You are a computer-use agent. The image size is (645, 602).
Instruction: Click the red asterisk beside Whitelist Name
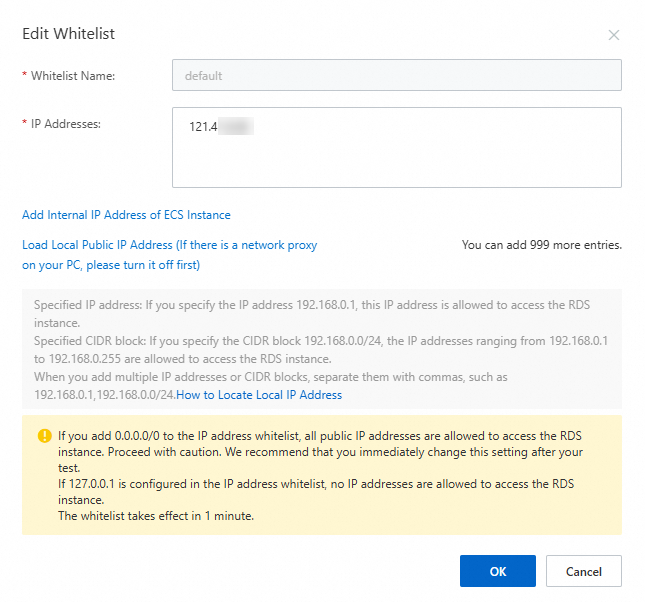point(24,76)
